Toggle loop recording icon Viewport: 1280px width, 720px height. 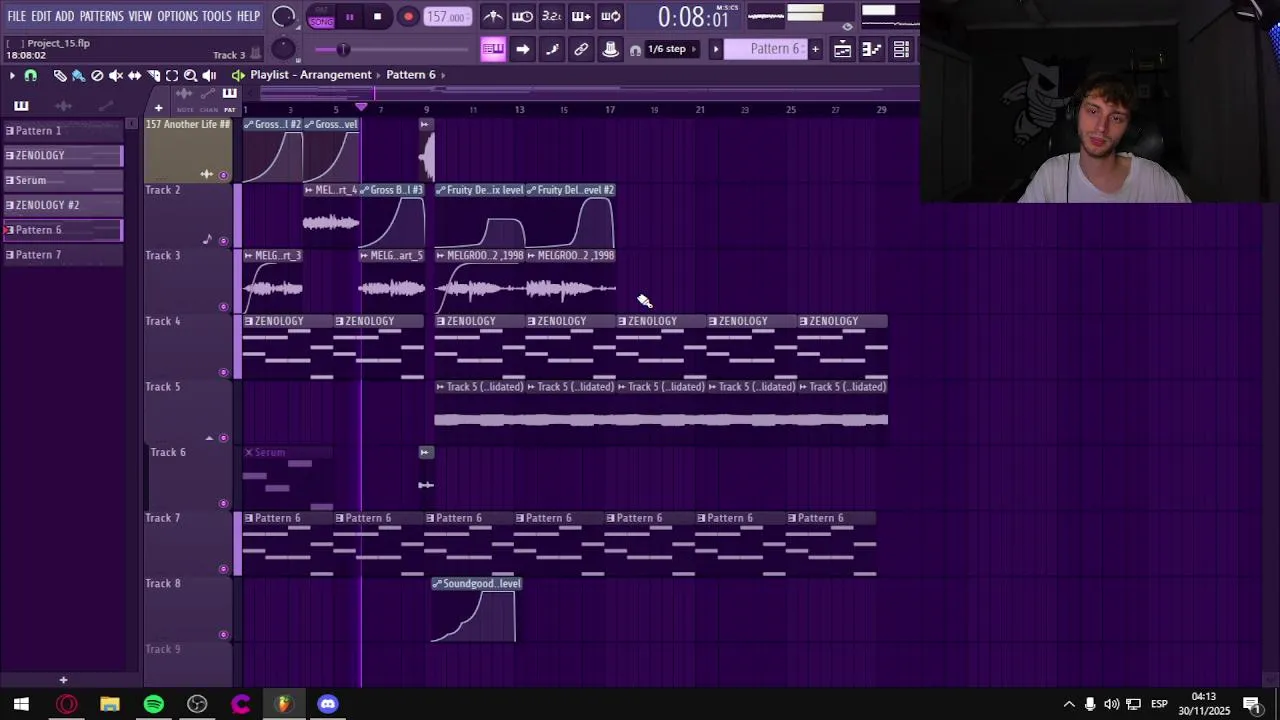[610, 16]
